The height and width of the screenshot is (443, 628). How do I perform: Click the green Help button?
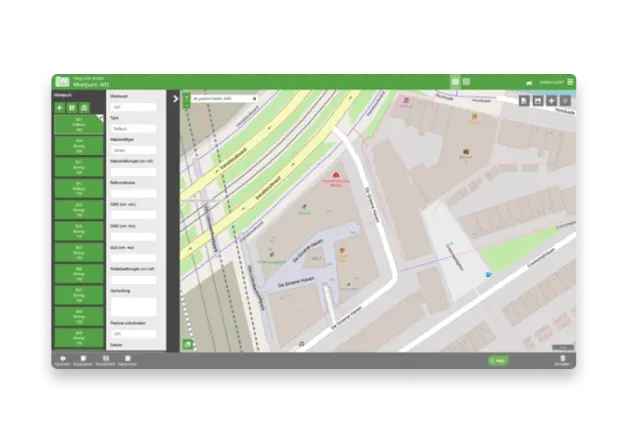[x=498, y=361]
